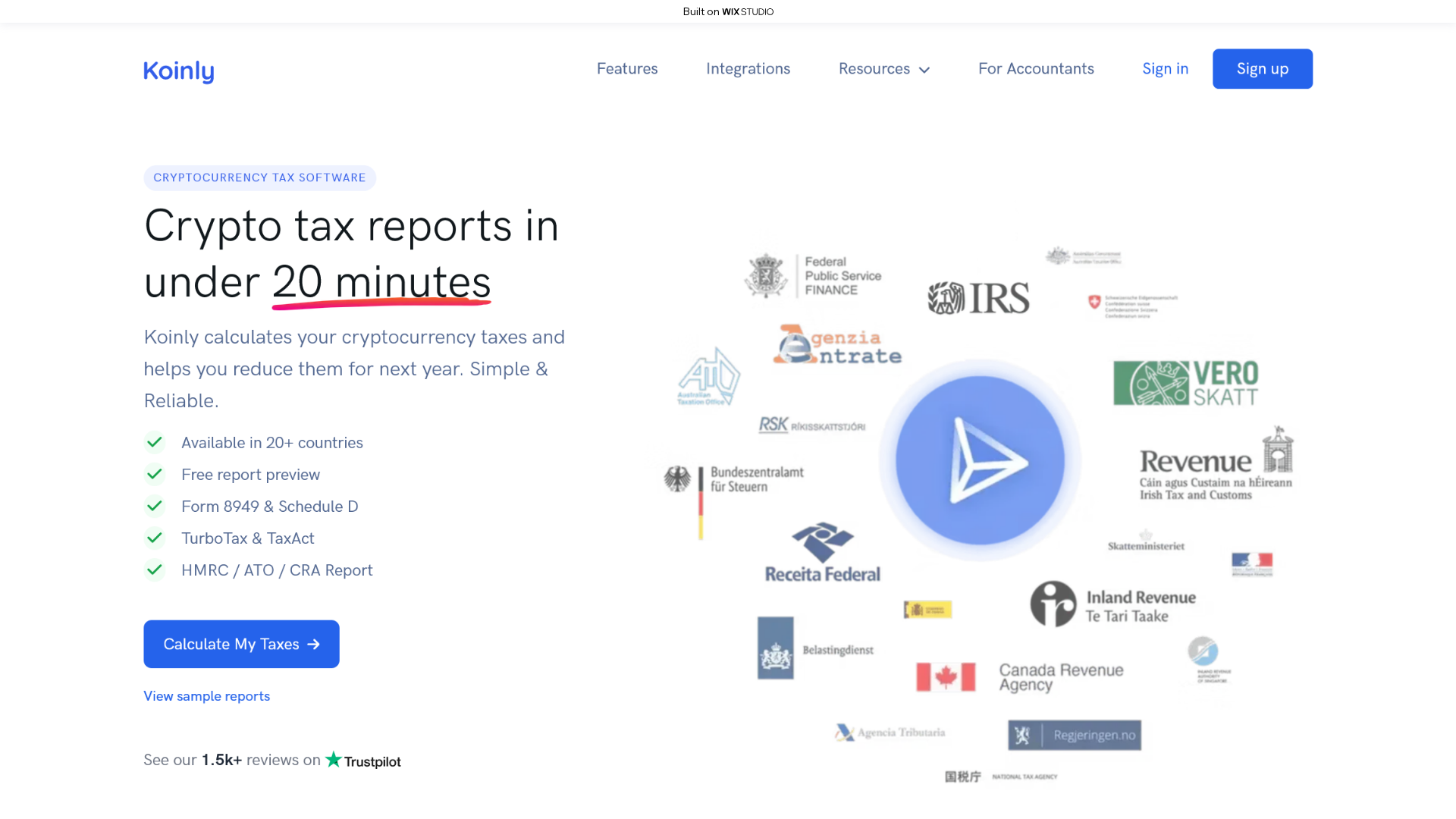The image size is (1456, 819).
Task: Click the Japanese National Tax Agency logo
Action: [x=1000, y=777]
